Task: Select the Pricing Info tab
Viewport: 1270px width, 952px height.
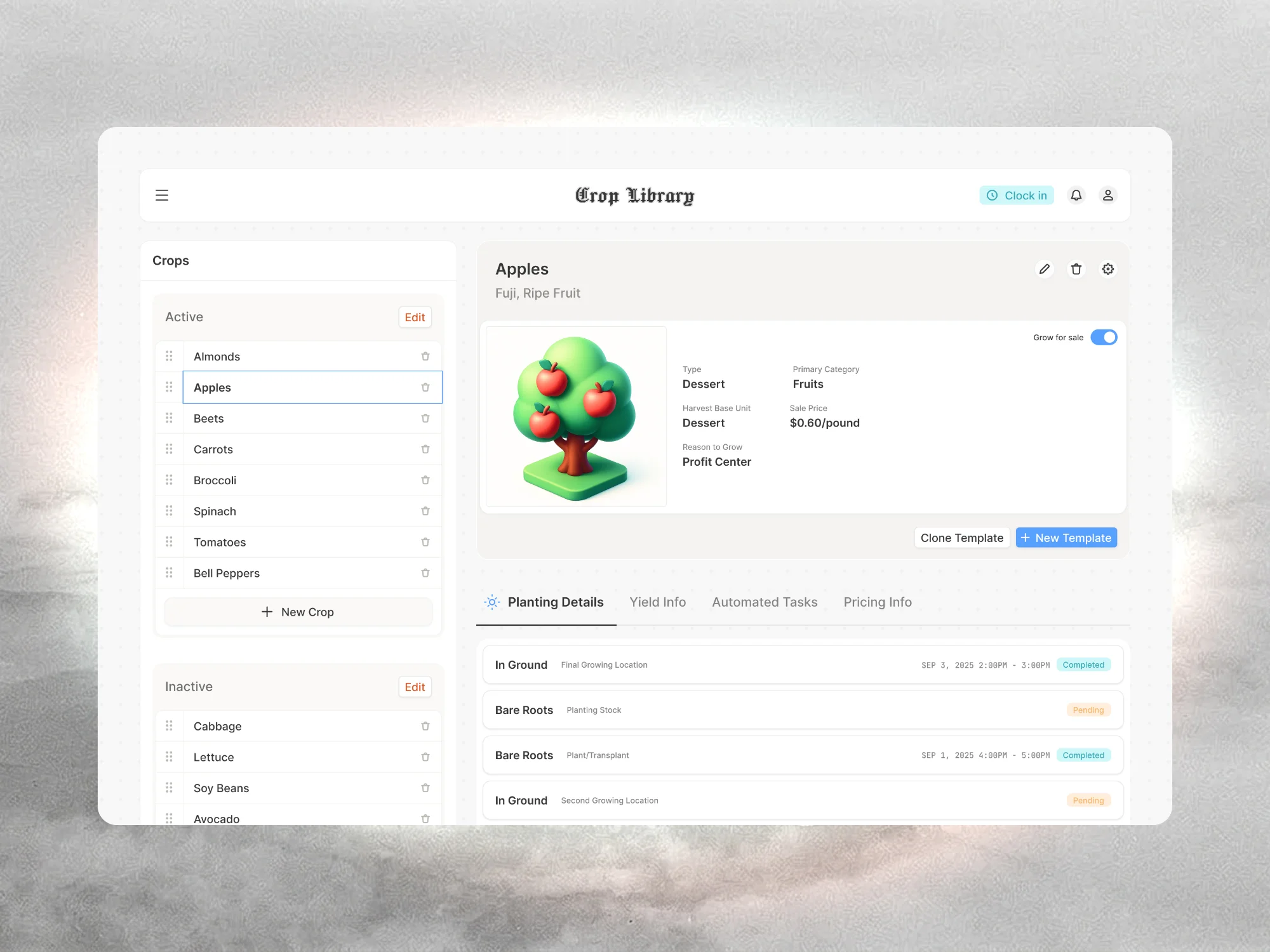Action: click(x=878, y=602)
